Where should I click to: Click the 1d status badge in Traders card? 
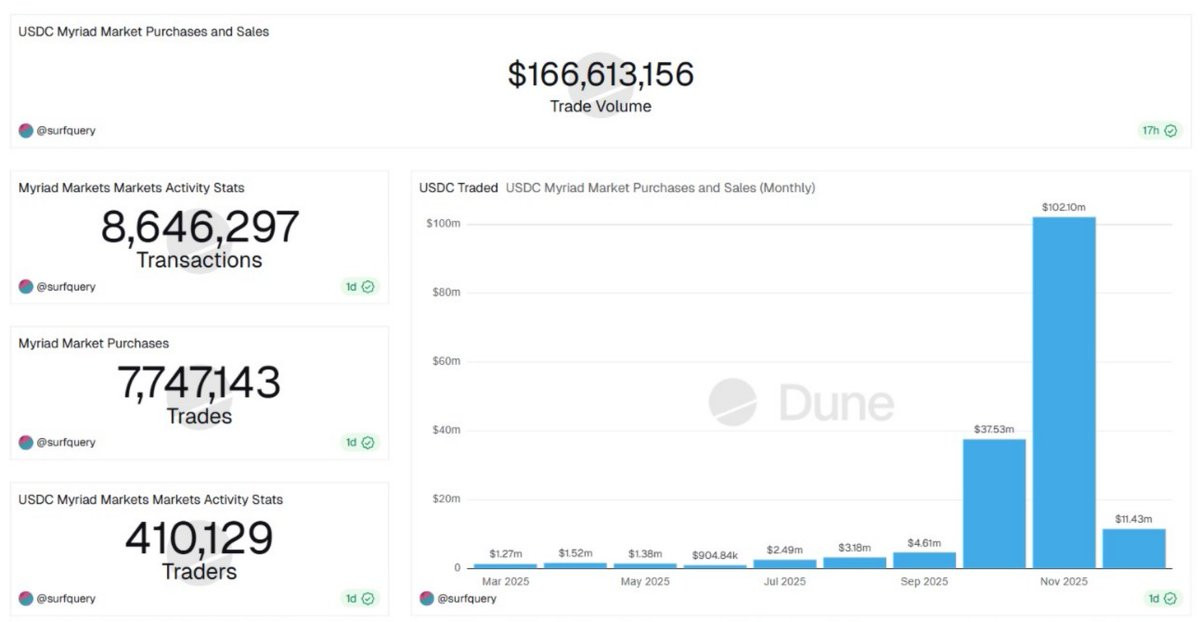coord(360,598)
